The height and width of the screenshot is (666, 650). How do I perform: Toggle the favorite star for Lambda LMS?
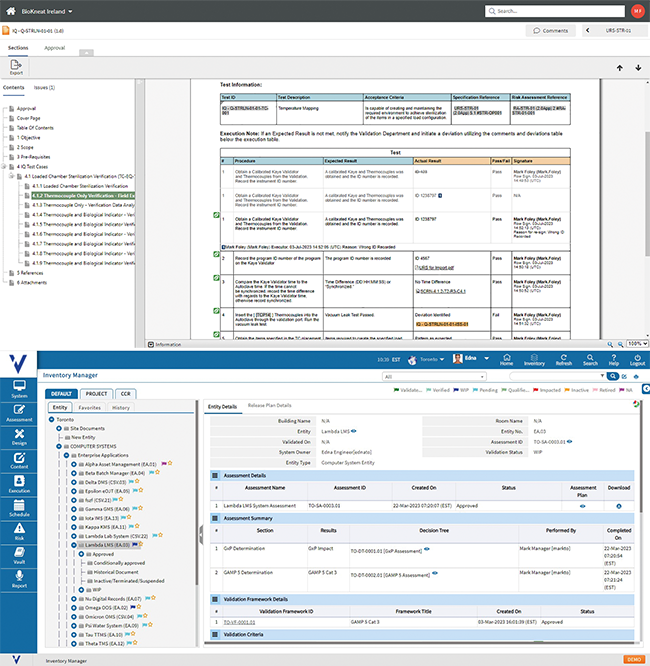tap(141, 544)
